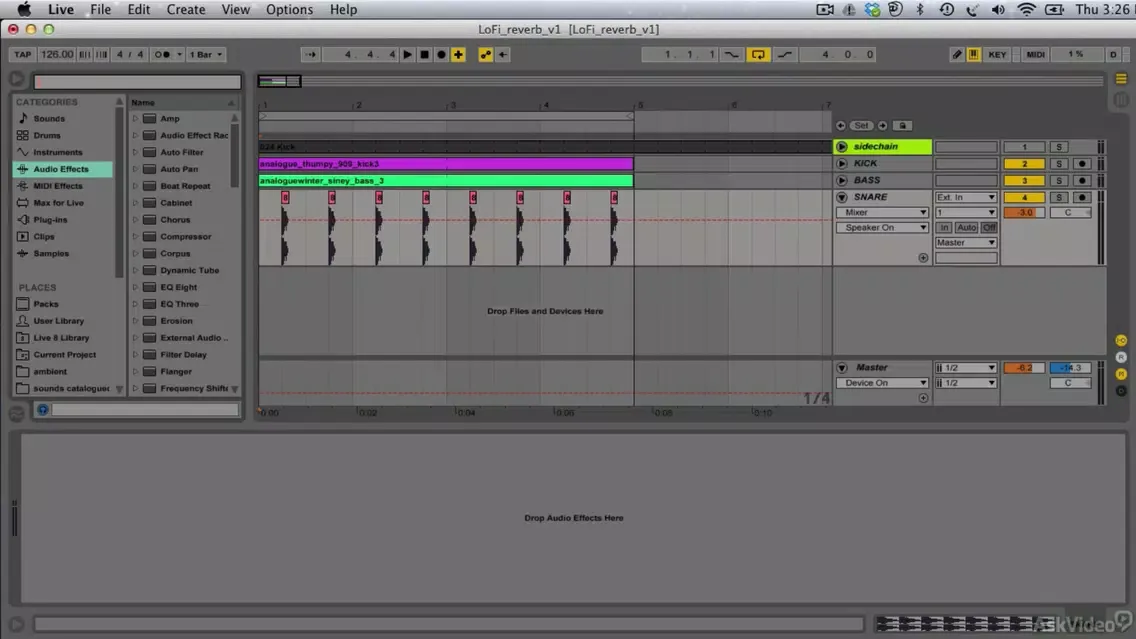1136x639 pixels.
Task: Click the global Record button
Action: (x=441, y=54)
